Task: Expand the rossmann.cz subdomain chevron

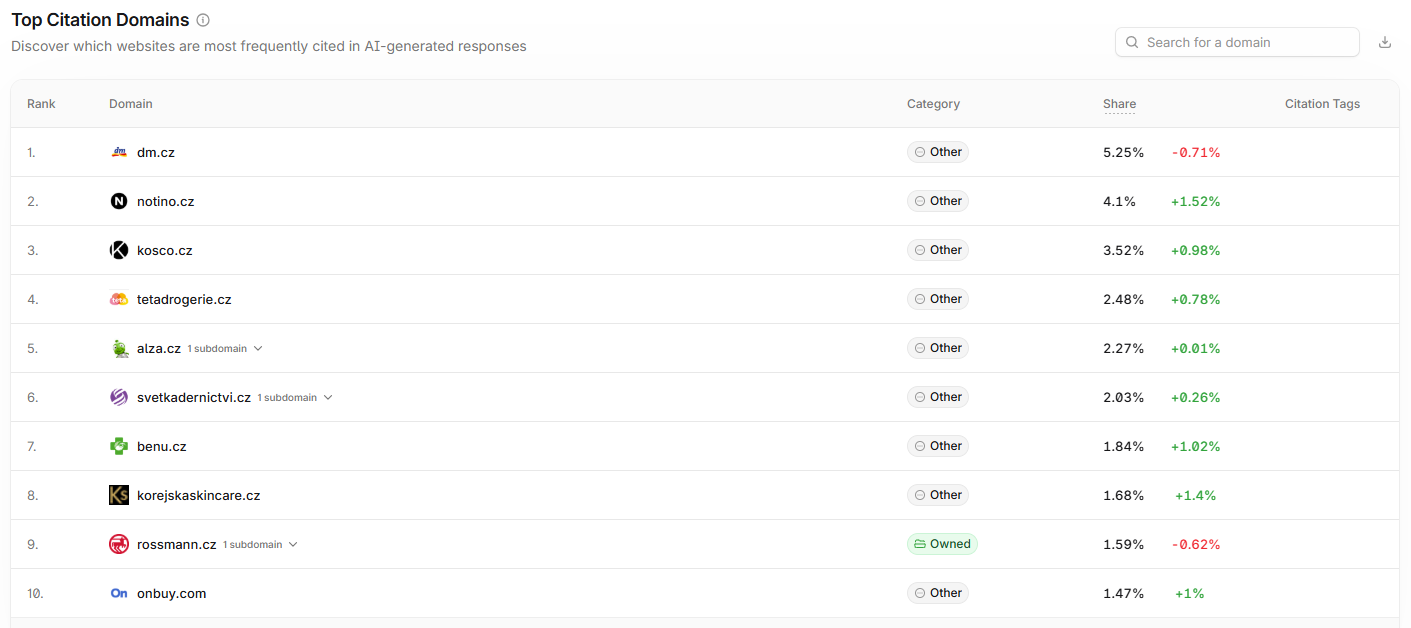Action: click(293, 545)
